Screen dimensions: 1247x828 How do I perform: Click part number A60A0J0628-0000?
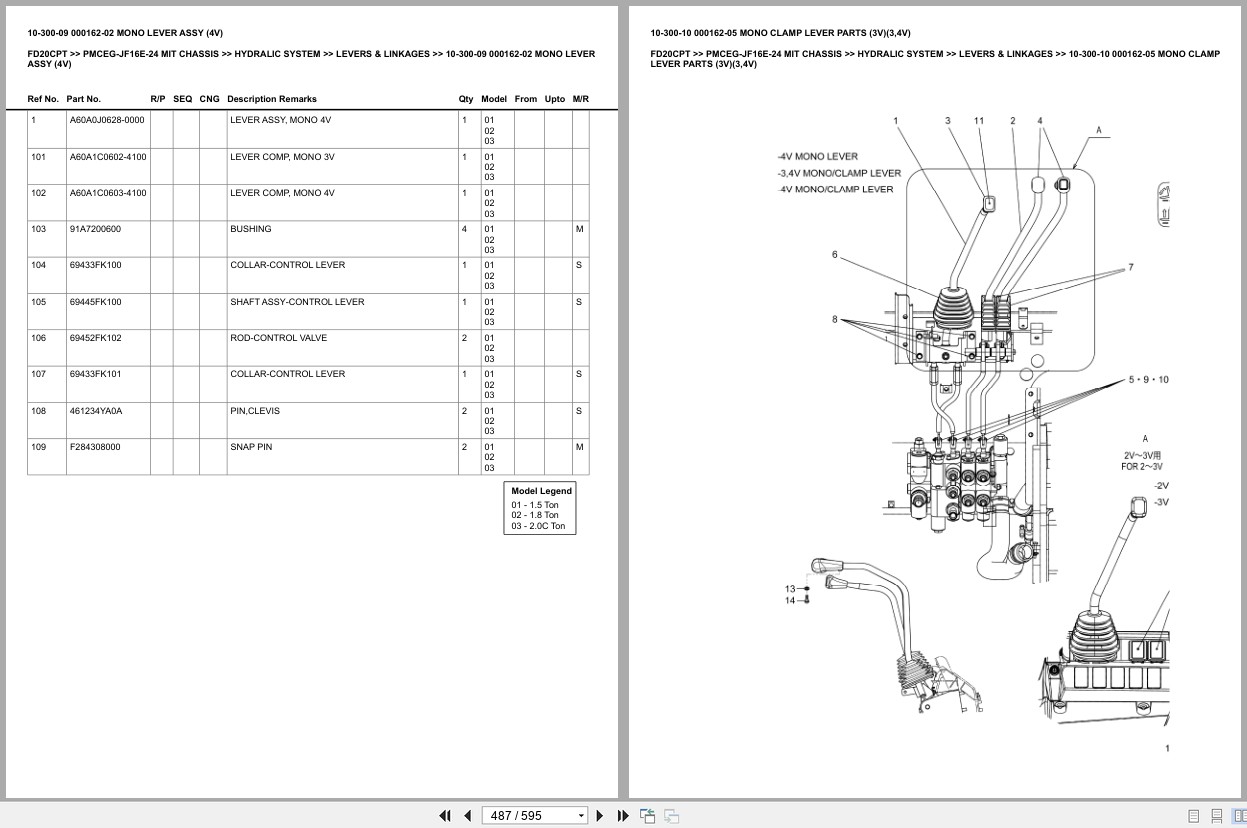pos(107,120)
